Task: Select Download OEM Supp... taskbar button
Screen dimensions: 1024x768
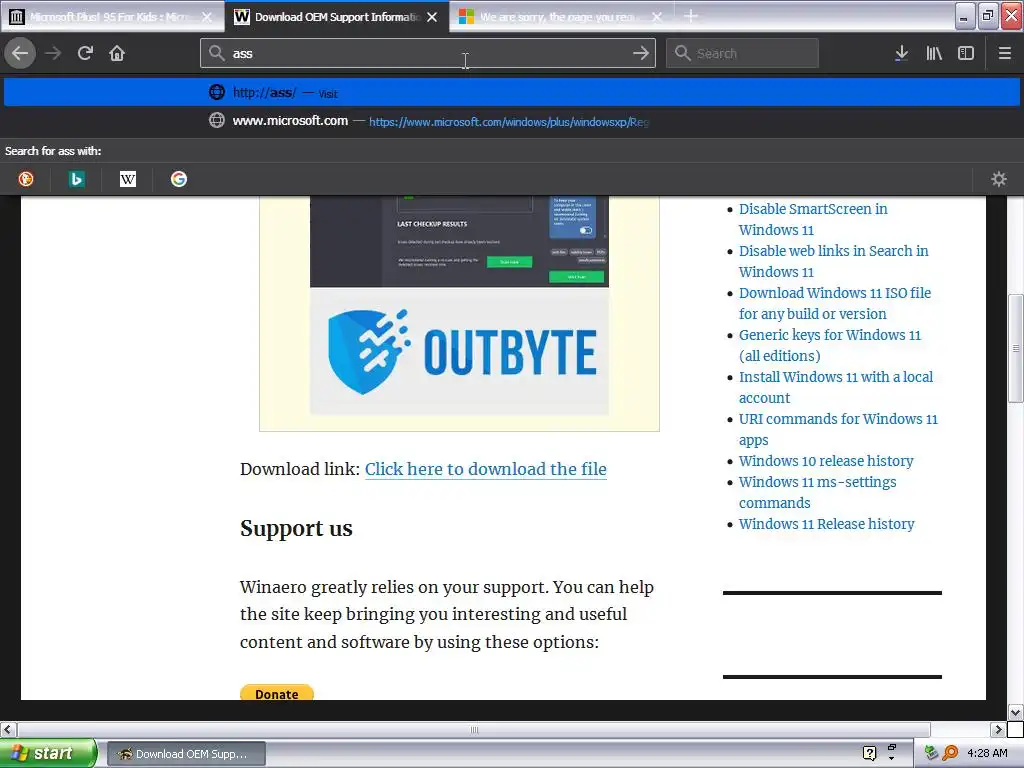Action: 186,754
